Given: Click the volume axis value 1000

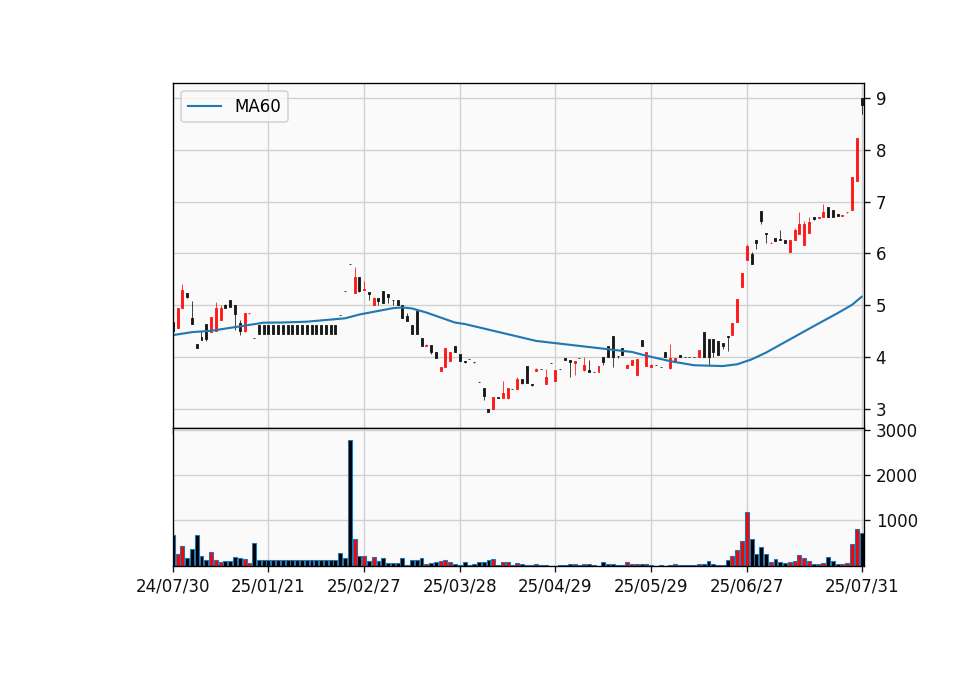Looking at the screenshot, I should (896, 521).
